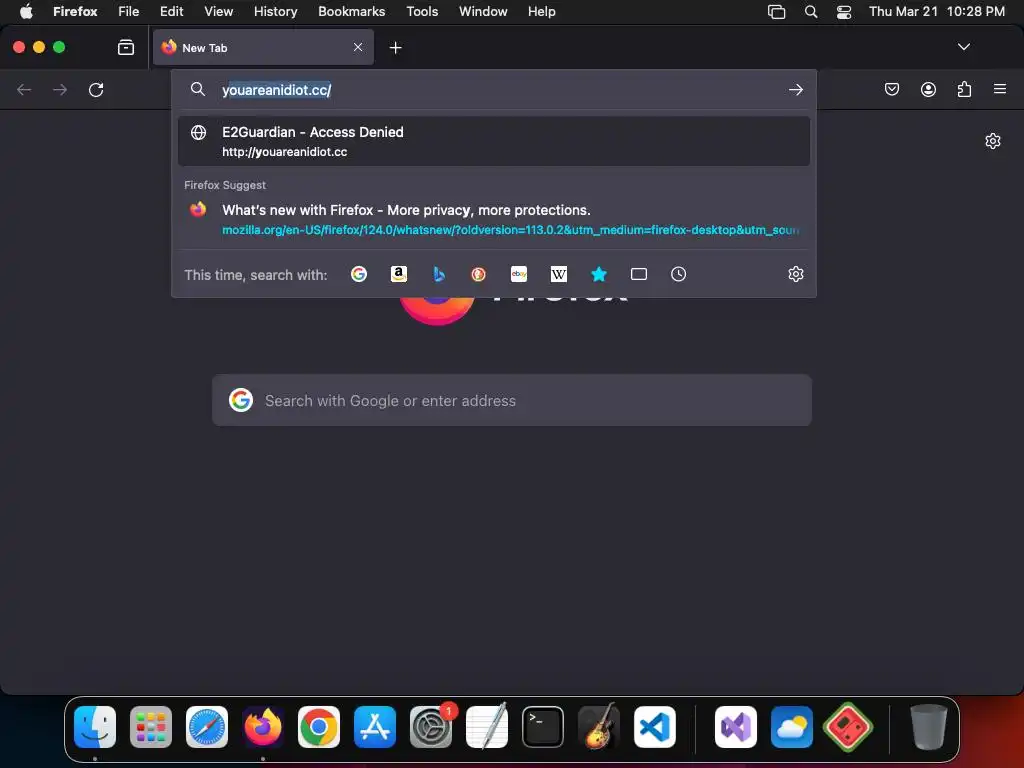Open the View menu
Screen dimensions: 1024x768
pos(219,11)
